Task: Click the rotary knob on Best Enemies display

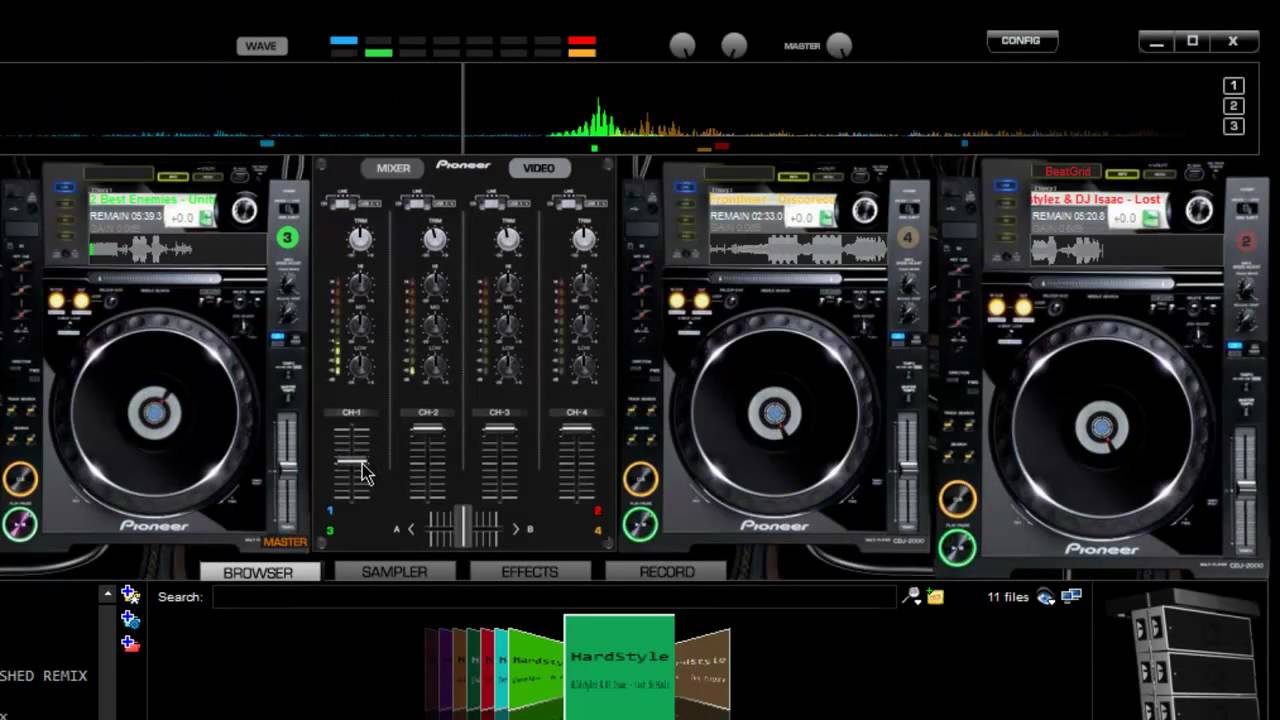Action: [244, 209]
